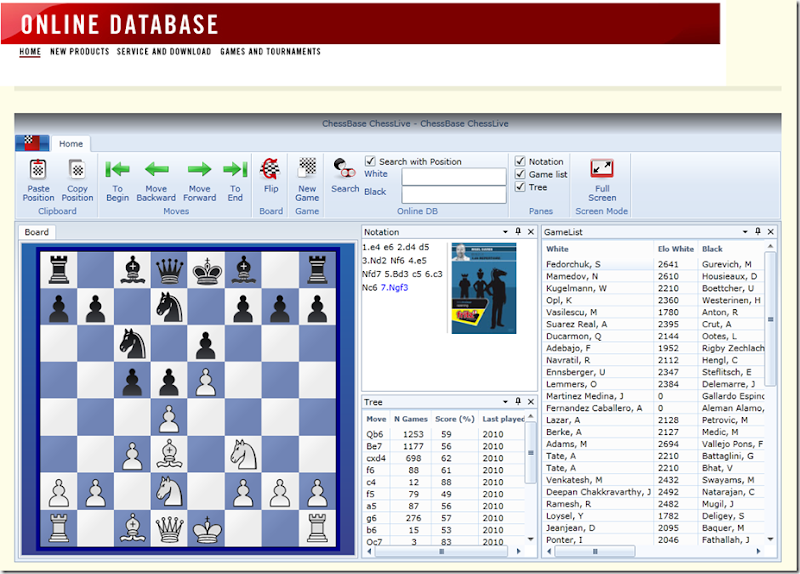Open the GameList panel dropdown arrow
This screenshot has width=800, height=574.
point(745,232)
